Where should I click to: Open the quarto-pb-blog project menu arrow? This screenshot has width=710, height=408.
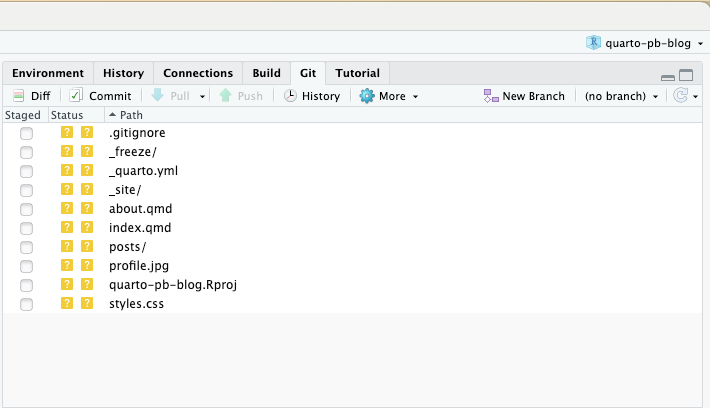tap(700, 43)
